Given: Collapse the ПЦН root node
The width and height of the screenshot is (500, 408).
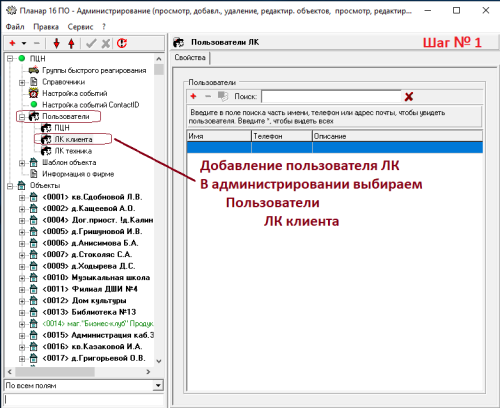Looking at the screenshot, I should [10, 59].
